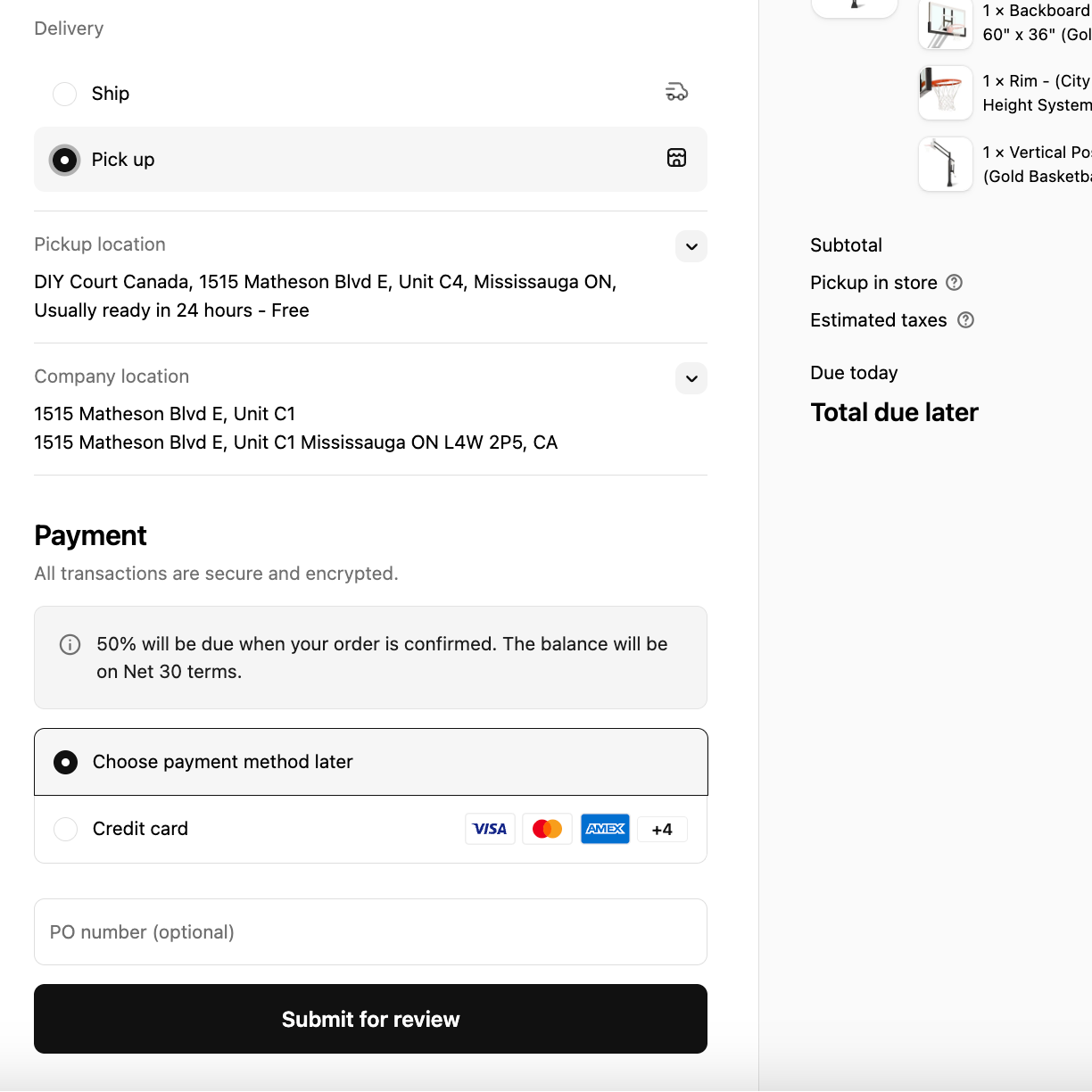Expand the Company location chevron
Screen dimensions: 1092x1092
pos(691,378)
